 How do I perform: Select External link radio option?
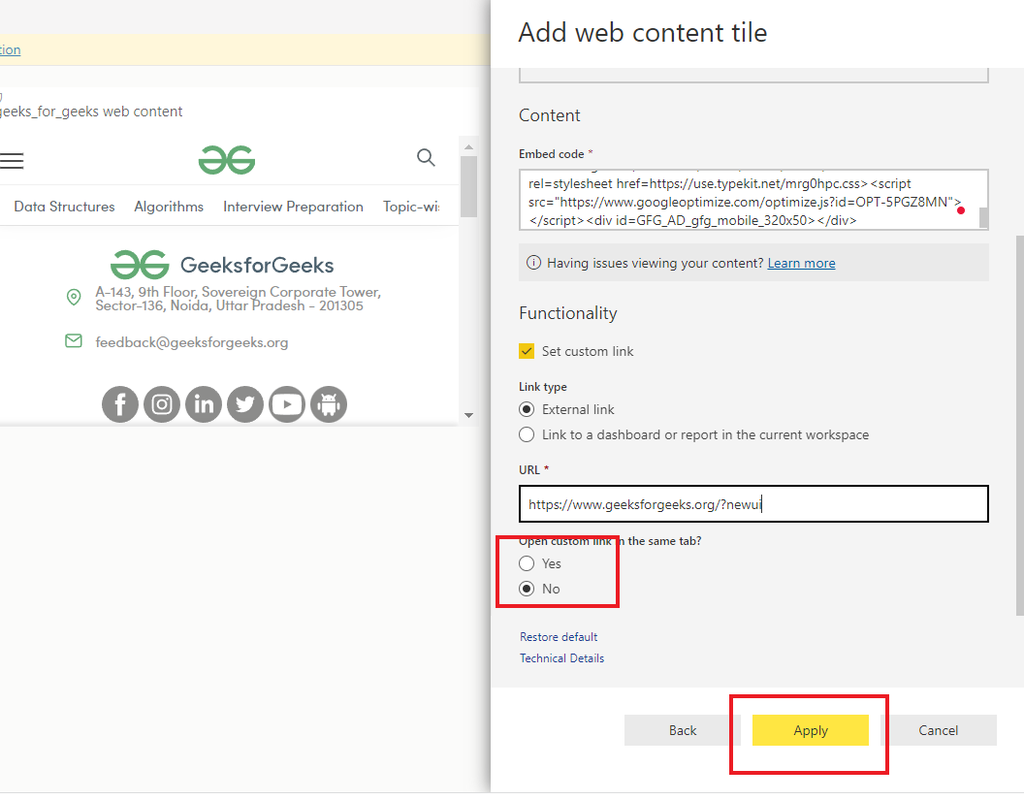[526, 409]
